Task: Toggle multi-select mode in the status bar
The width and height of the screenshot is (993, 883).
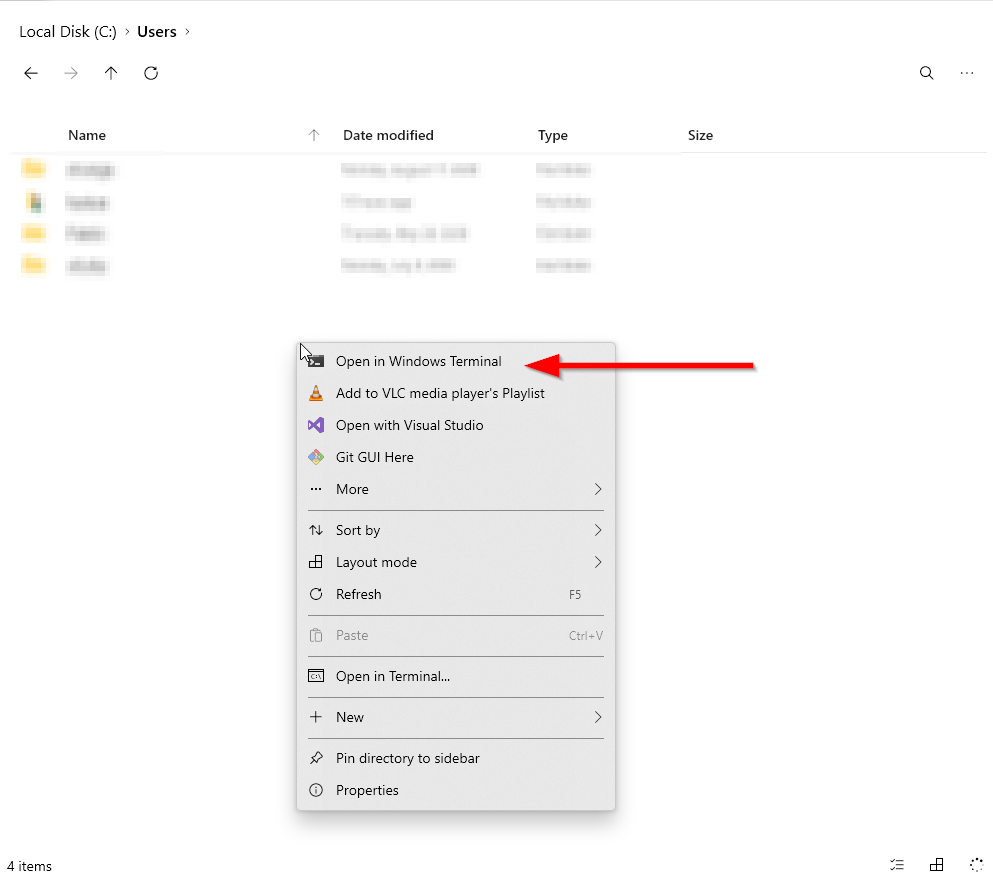Action: coord(897,864)
